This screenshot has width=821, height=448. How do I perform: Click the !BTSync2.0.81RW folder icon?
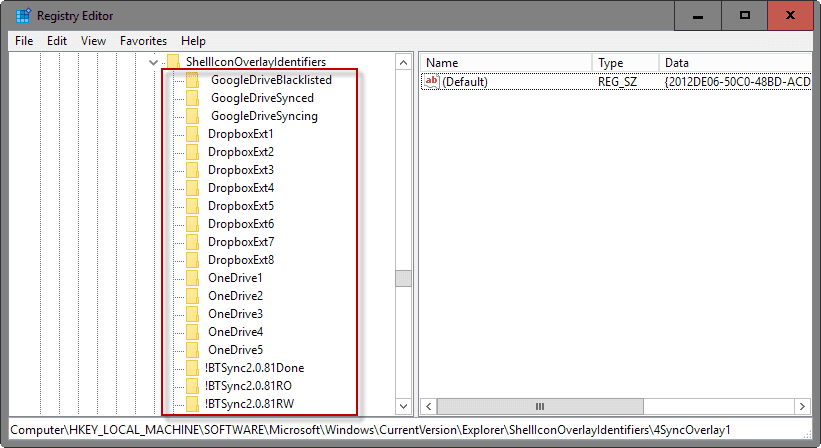click(192, 404)
